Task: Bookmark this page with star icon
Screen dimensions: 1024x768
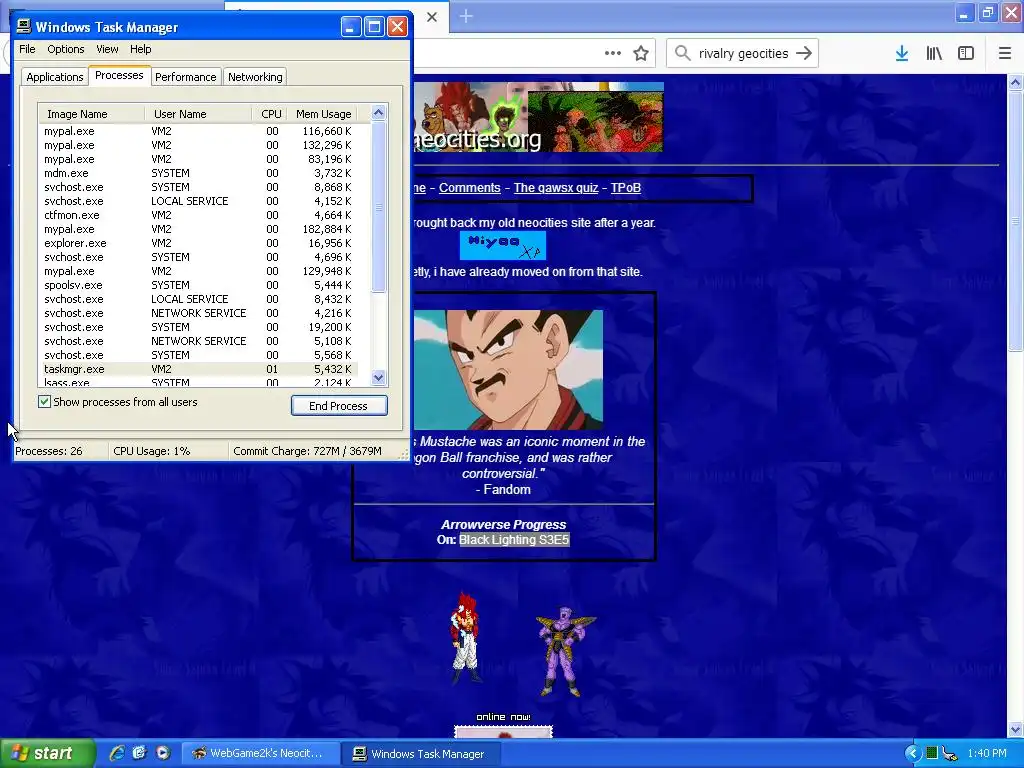Action: coord(641,54)
